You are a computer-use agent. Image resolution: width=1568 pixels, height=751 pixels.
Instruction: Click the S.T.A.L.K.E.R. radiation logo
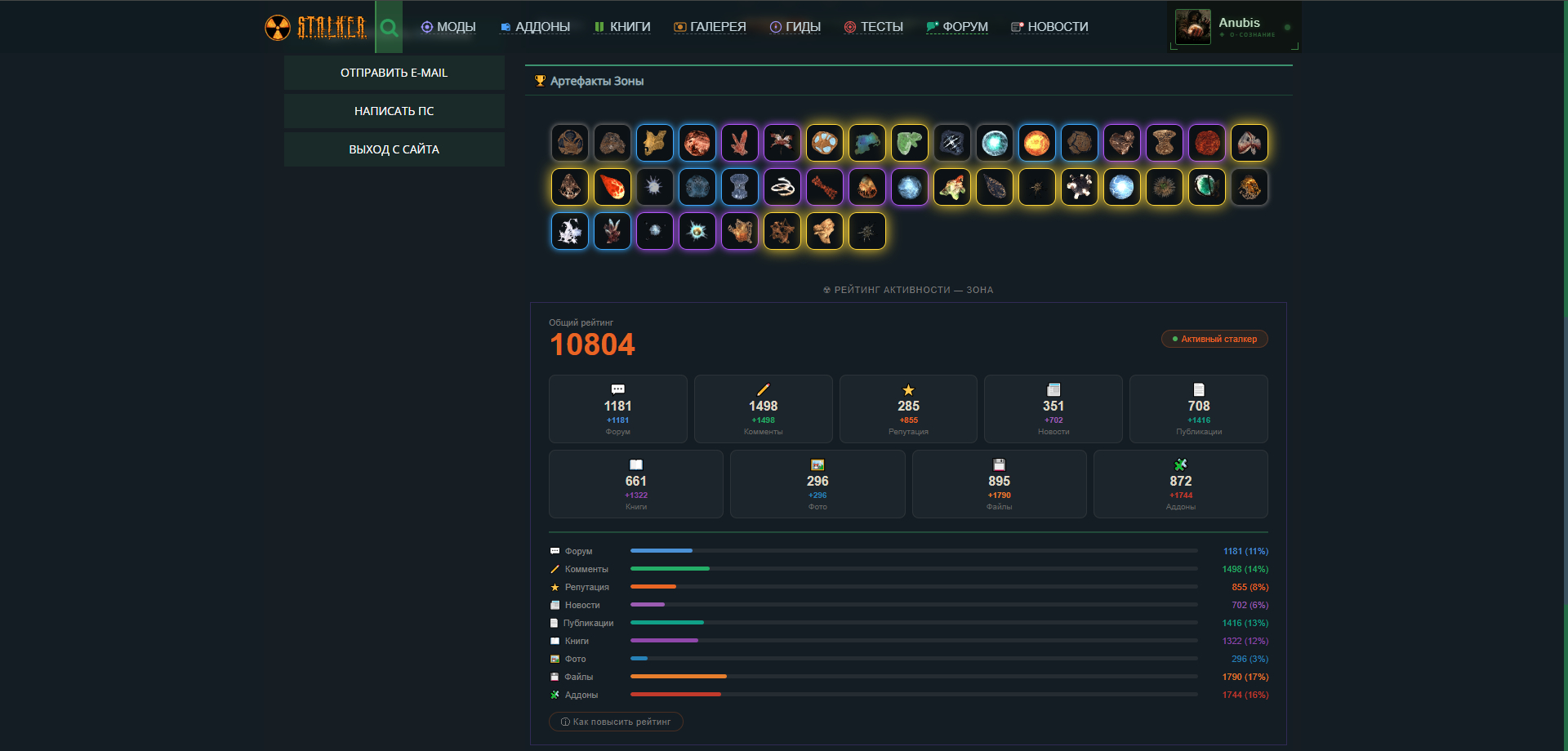315,27
